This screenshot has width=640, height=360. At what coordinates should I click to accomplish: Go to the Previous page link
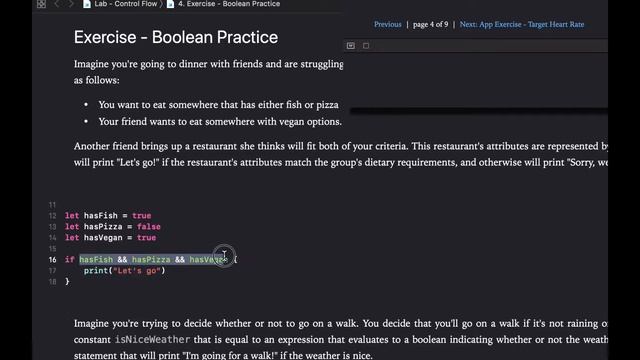[x=387, y=24]
